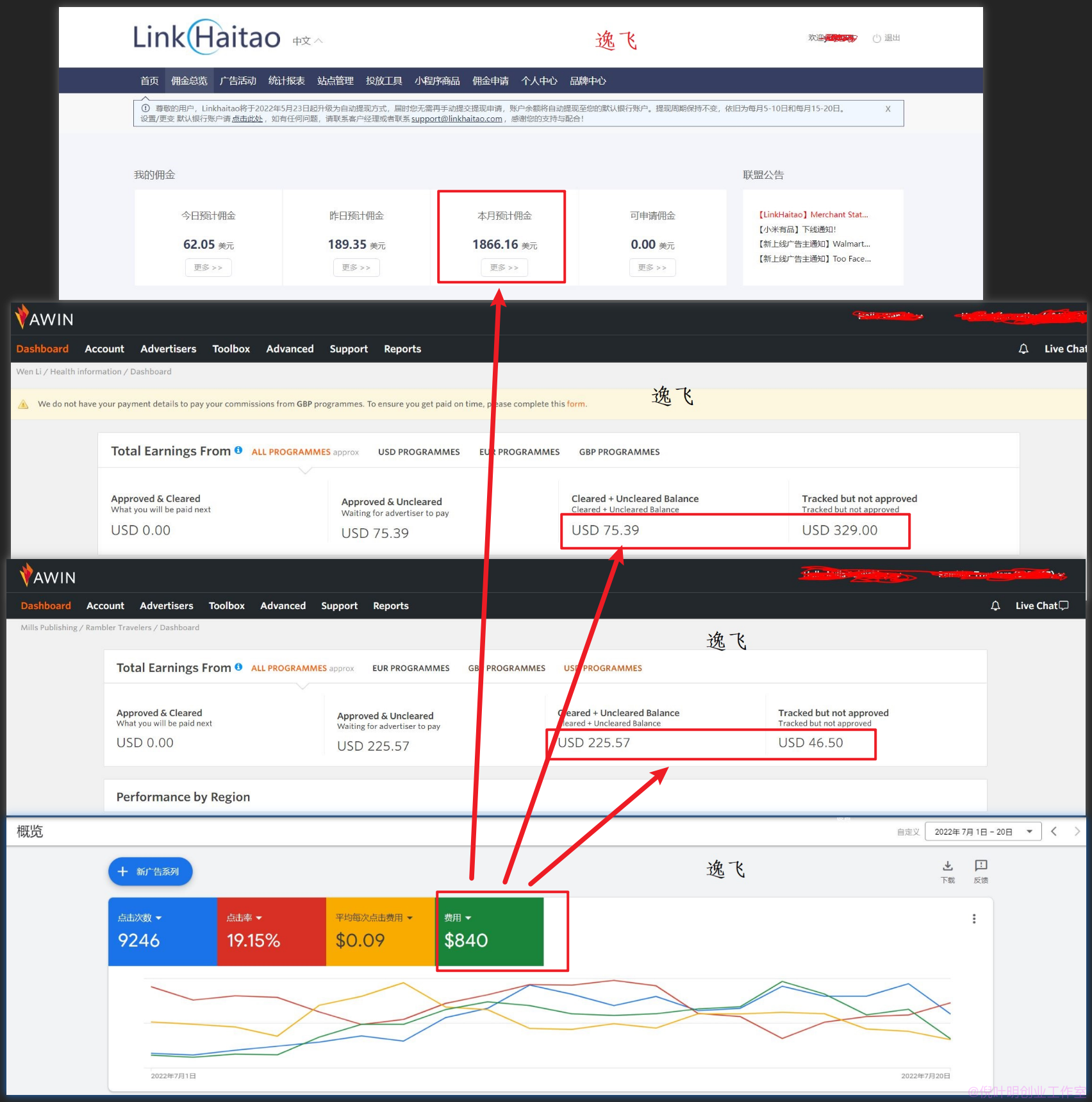Open the 首页 tab in LinkHaitao
This screenshot has width=1092, height=1102.
point(149,81)
